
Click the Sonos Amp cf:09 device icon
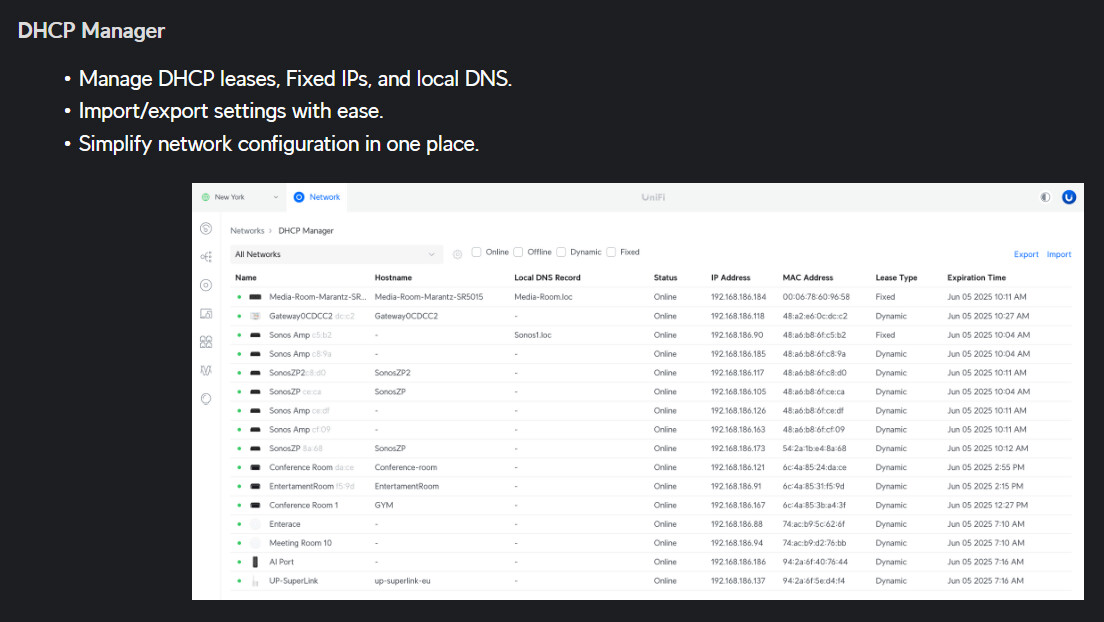(x=255, y=430)
